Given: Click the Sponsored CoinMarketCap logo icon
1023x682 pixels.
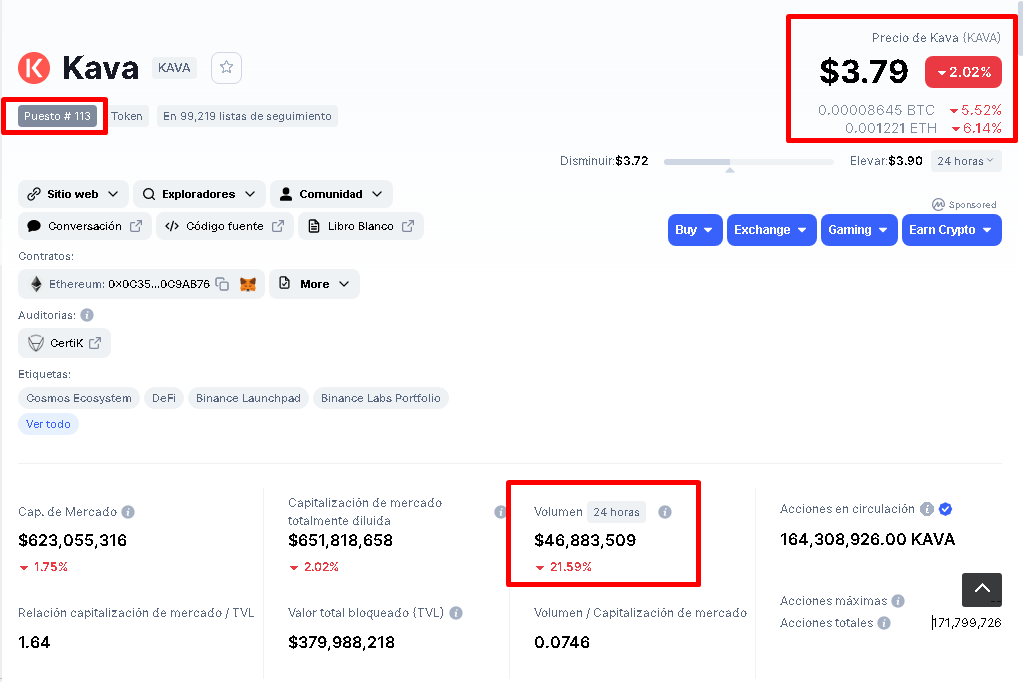Looking at the screenshot, I should point(938,204).
